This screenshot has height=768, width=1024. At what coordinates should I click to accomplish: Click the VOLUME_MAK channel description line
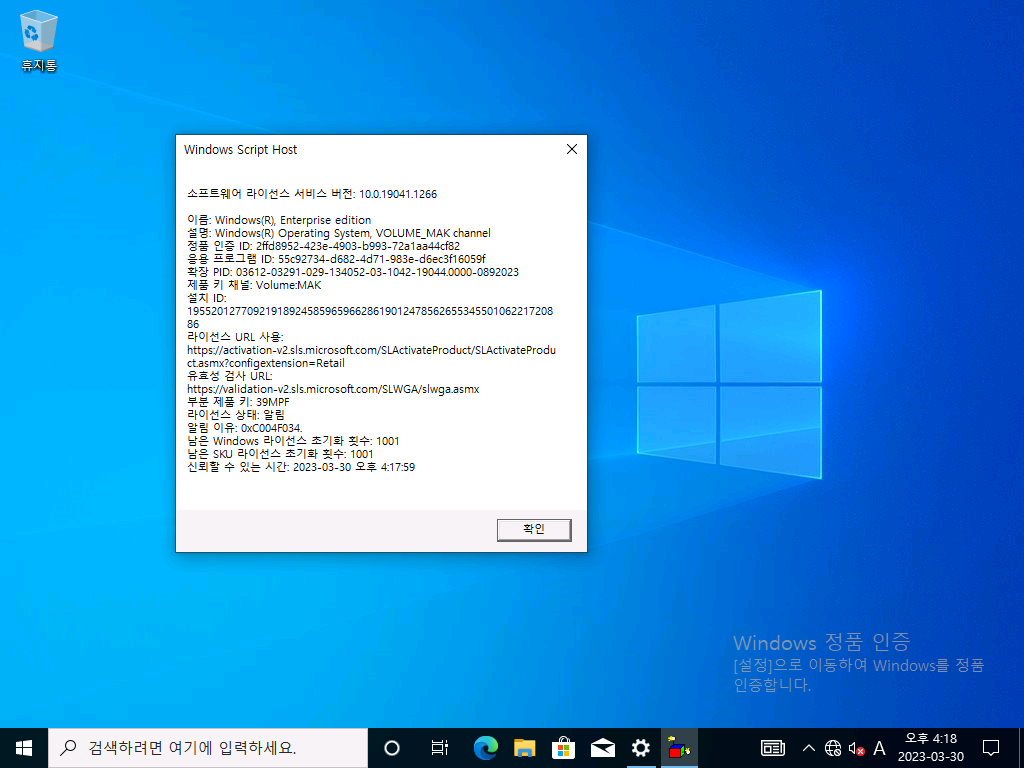[x=338, y=233]
